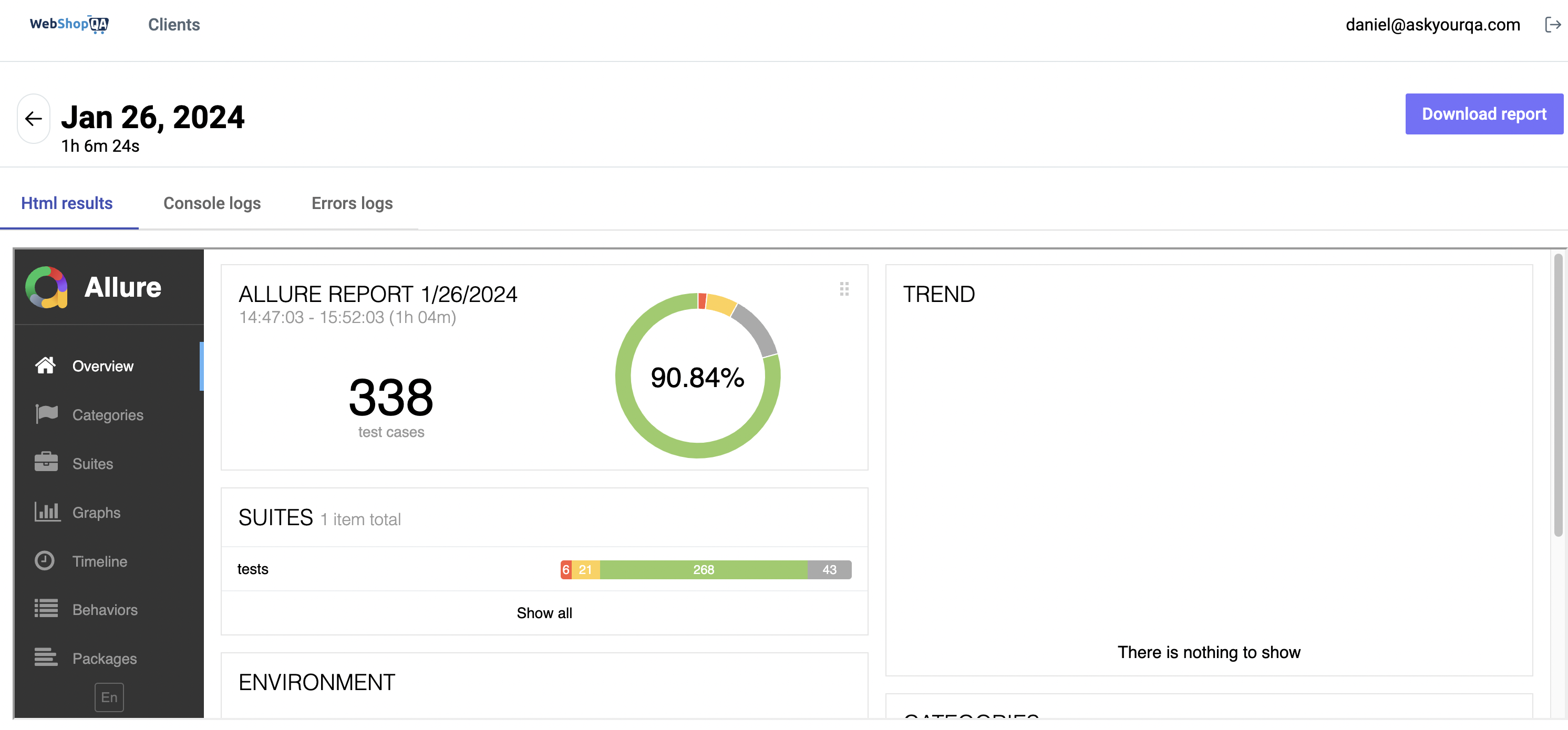
Task: Click the SUITES widget heading
Action: (276, 518)
